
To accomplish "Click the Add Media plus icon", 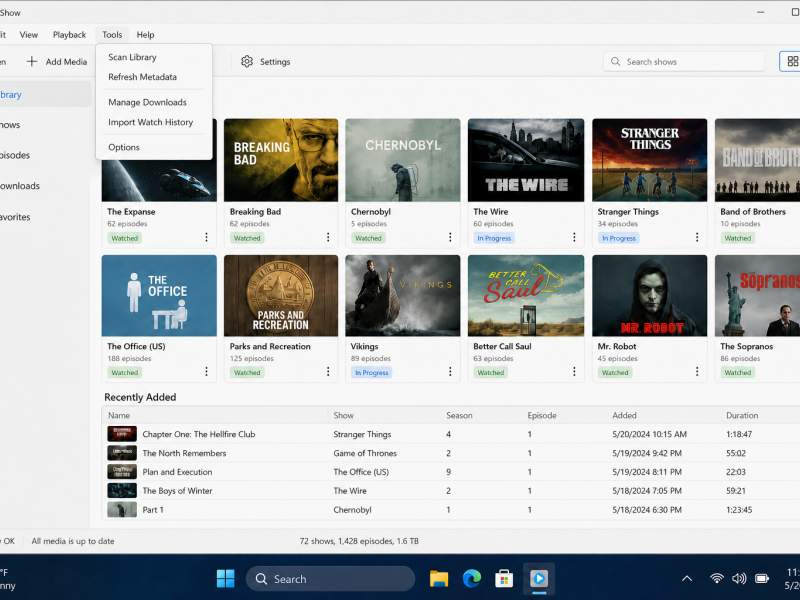I will 32,61.
